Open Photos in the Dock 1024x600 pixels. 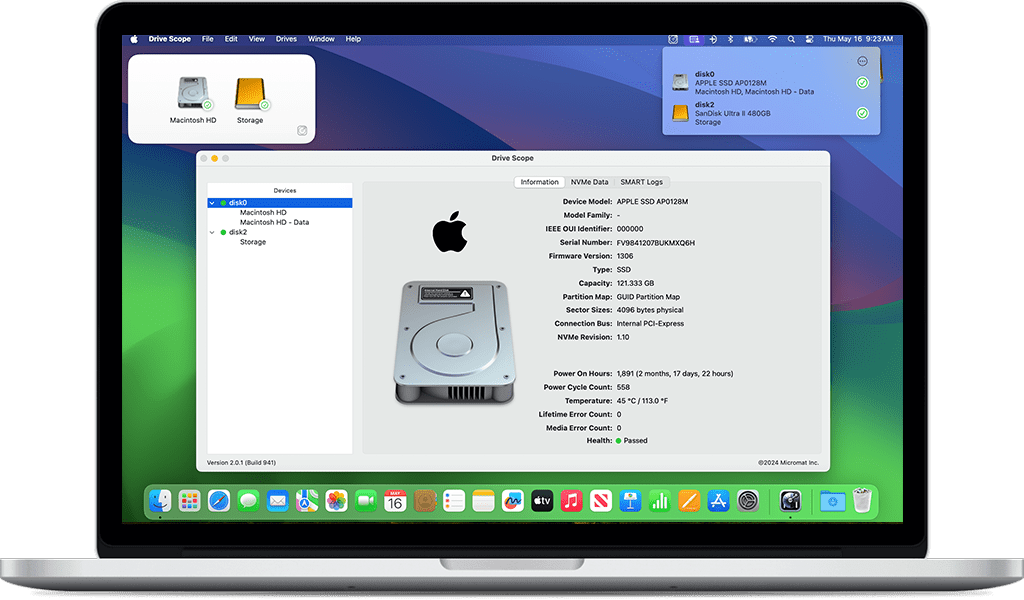336,501
